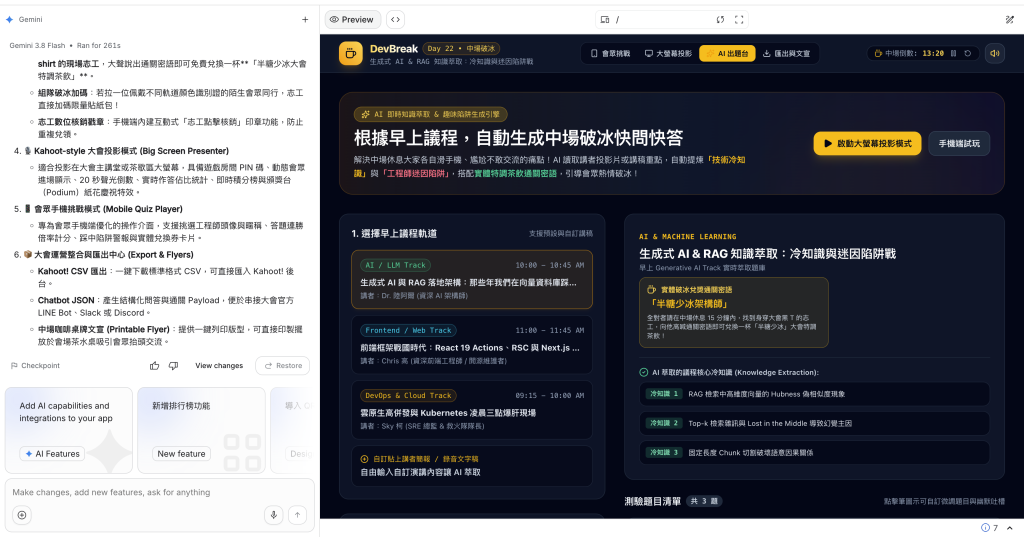Click the 啟動大螢幕投影模式 button
This screenshot has width=1024, height=537.
[x=867, y=144]
